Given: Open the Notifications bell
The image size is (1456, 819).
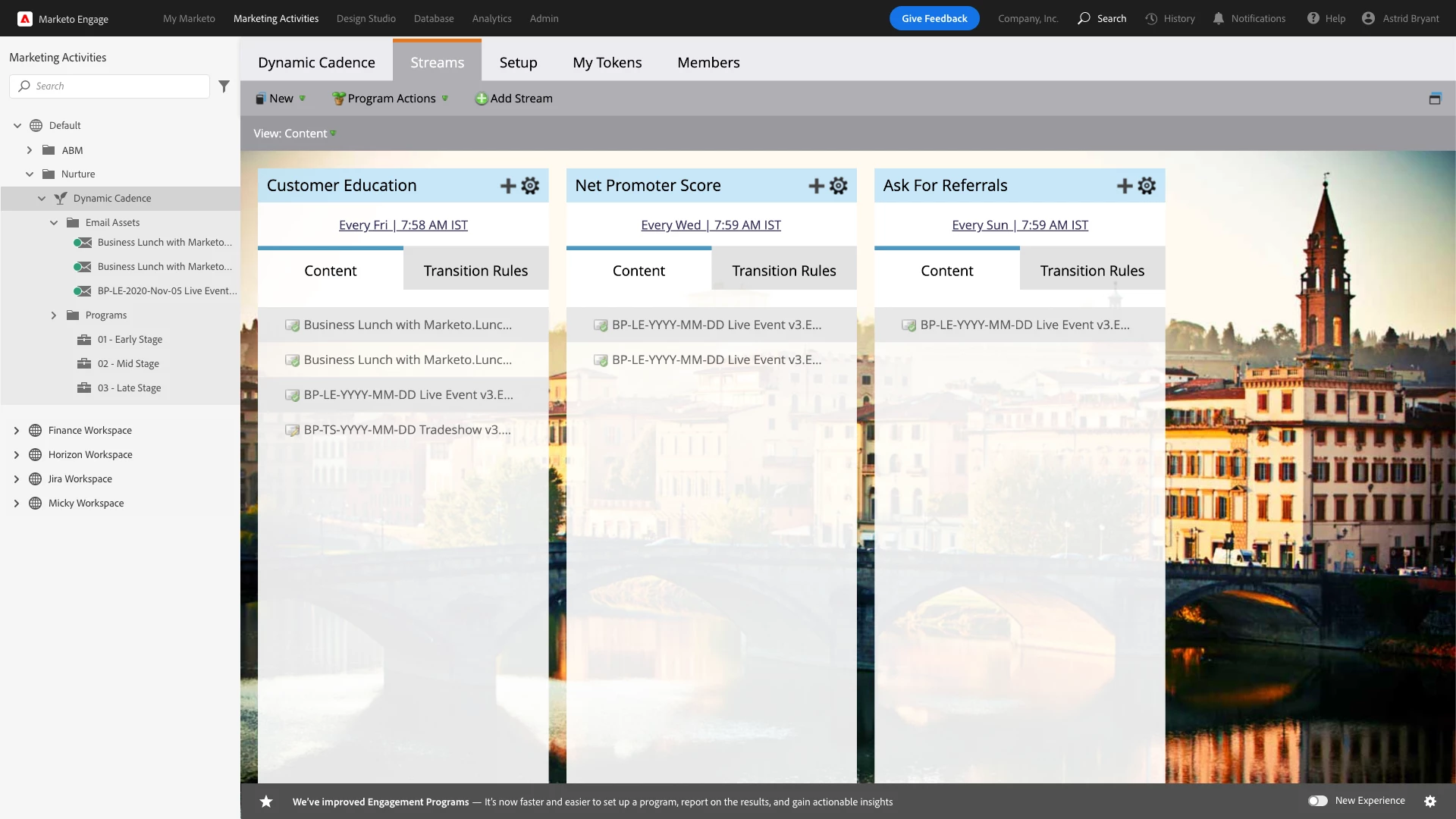Looking at the screenshot, I should coord(1218,18).
